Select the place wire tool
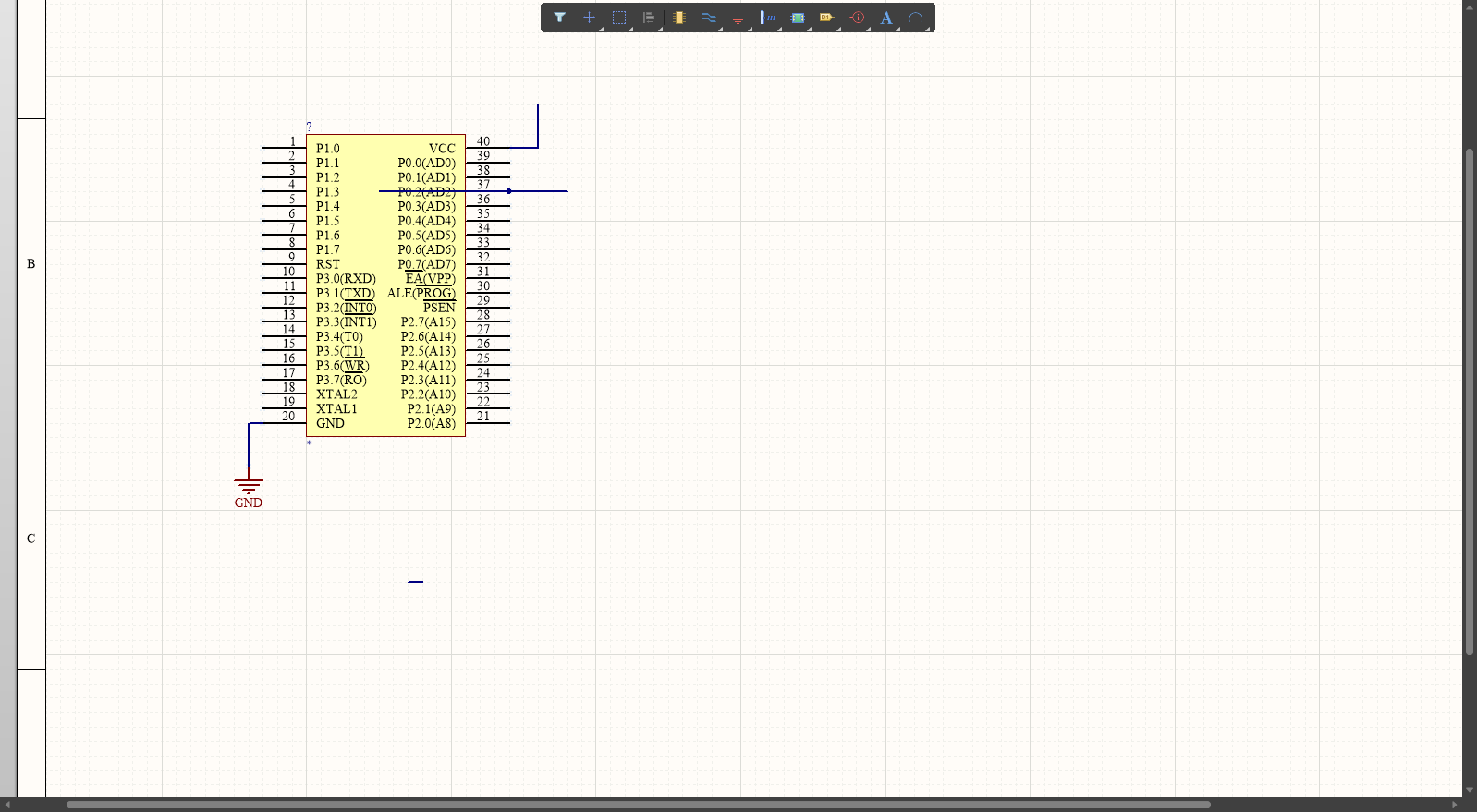1477x812 pixels. [x=709, y=18]
